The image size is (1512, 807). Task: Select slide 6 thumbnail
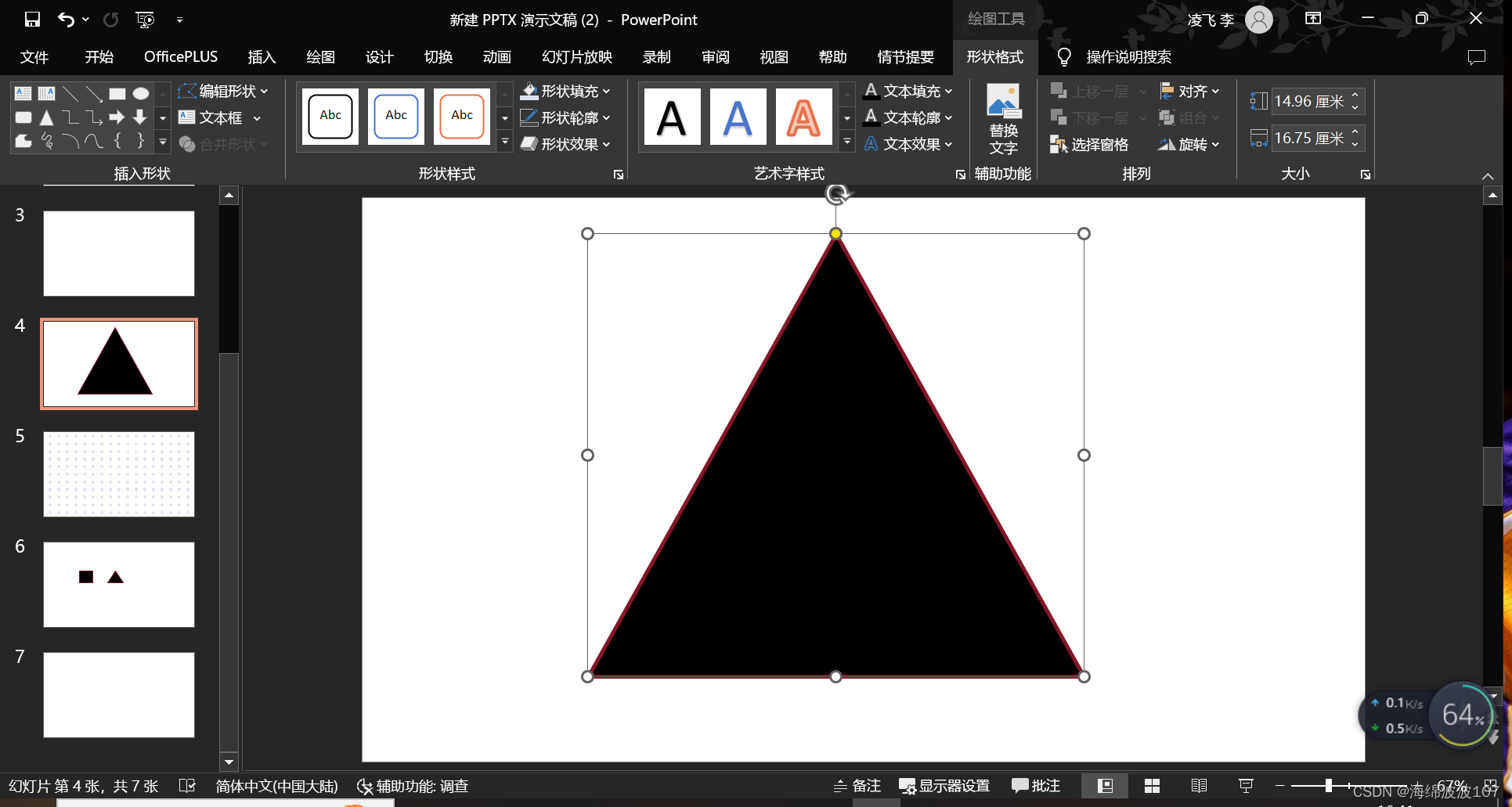(x=119, y=584)
